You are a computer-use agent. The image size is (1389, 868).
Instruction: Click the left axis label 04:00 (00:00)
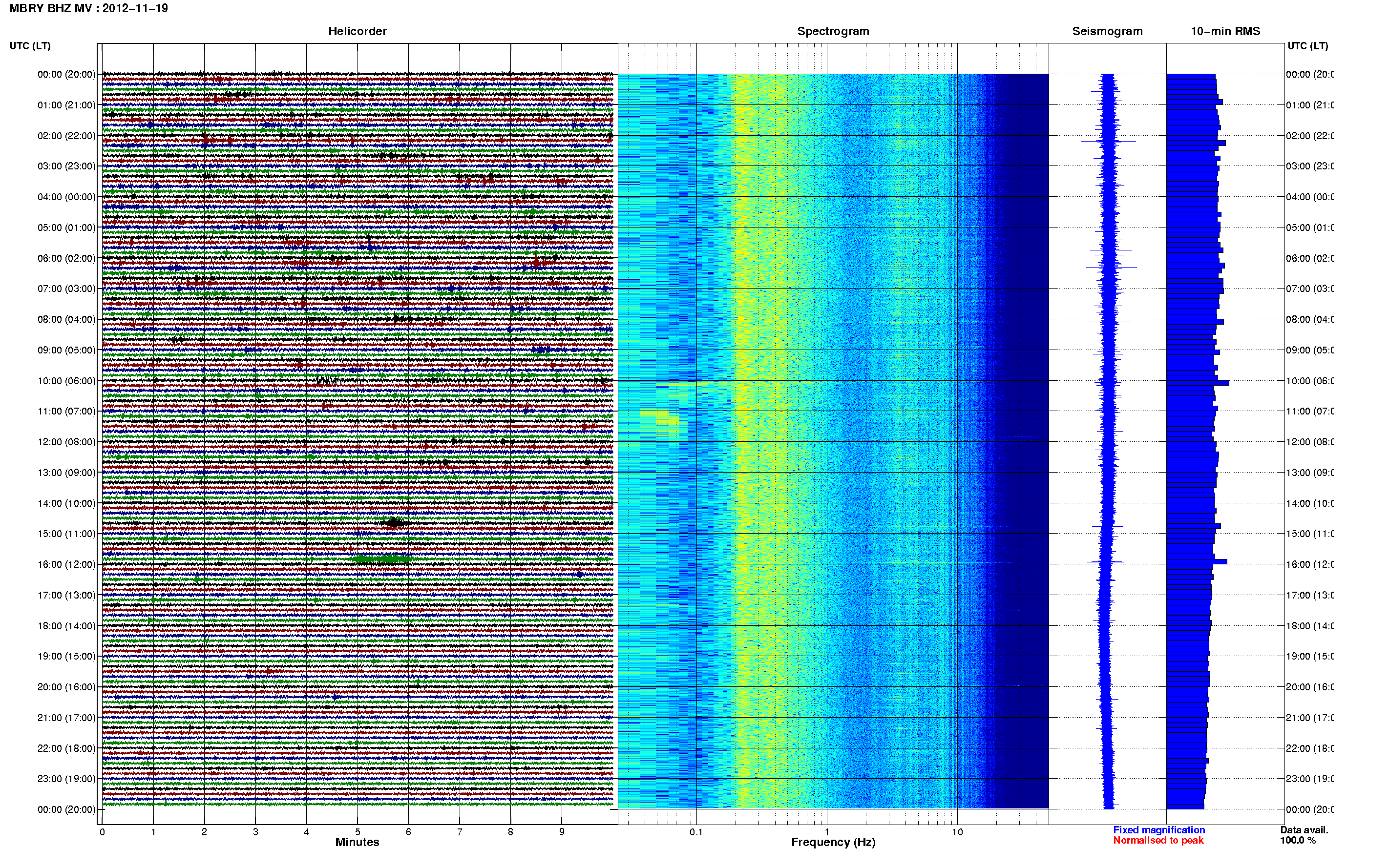[x=66, y=197]
